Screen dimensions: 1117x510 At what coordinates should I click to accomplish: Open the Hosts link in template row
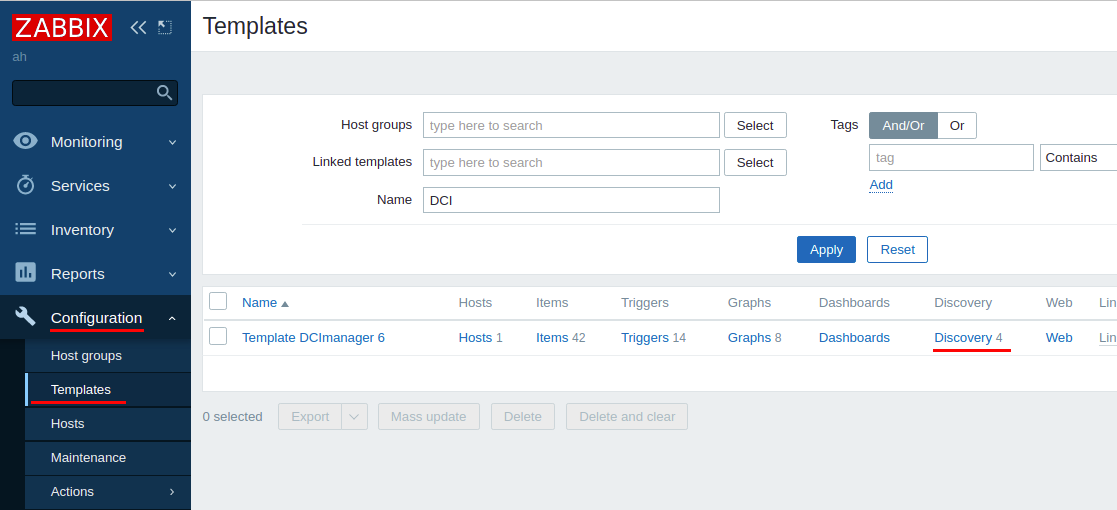(x=475, y=338)
